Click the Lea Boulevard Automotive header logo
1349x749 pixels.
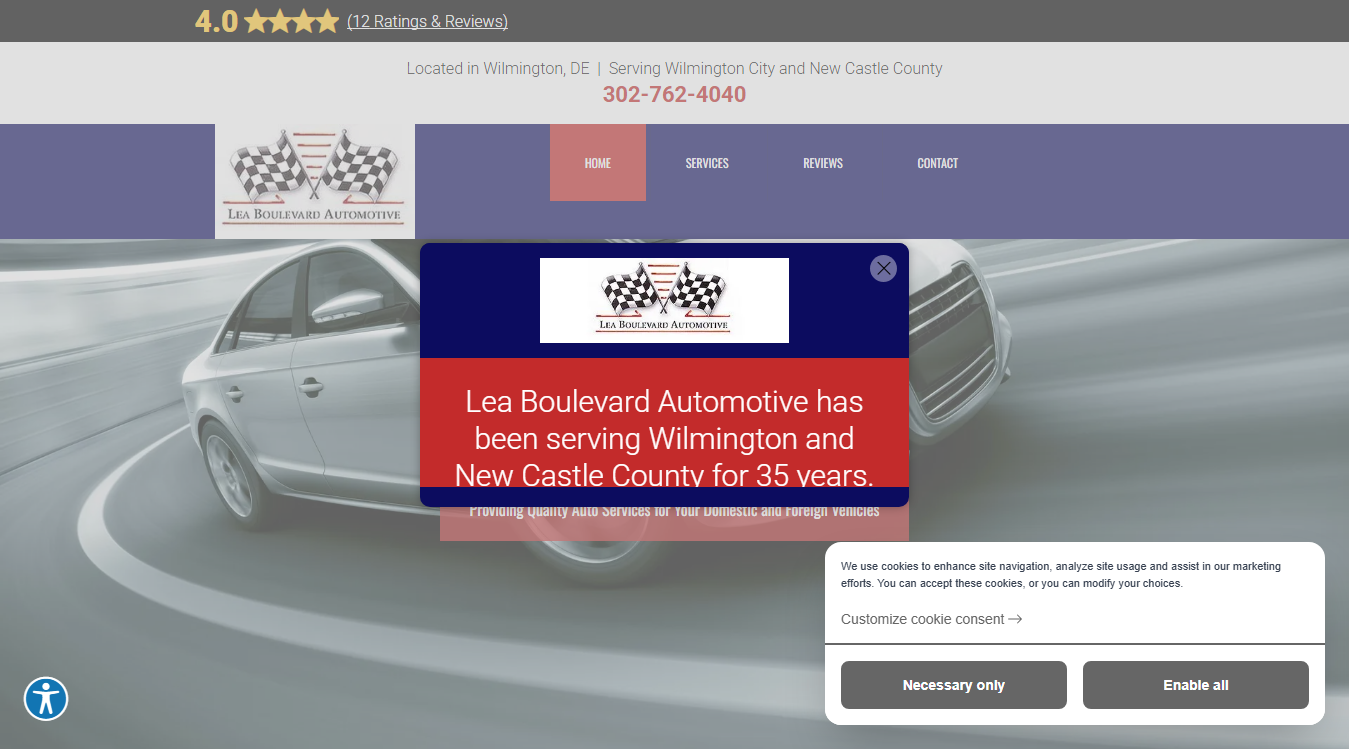[x=315, y=181]
